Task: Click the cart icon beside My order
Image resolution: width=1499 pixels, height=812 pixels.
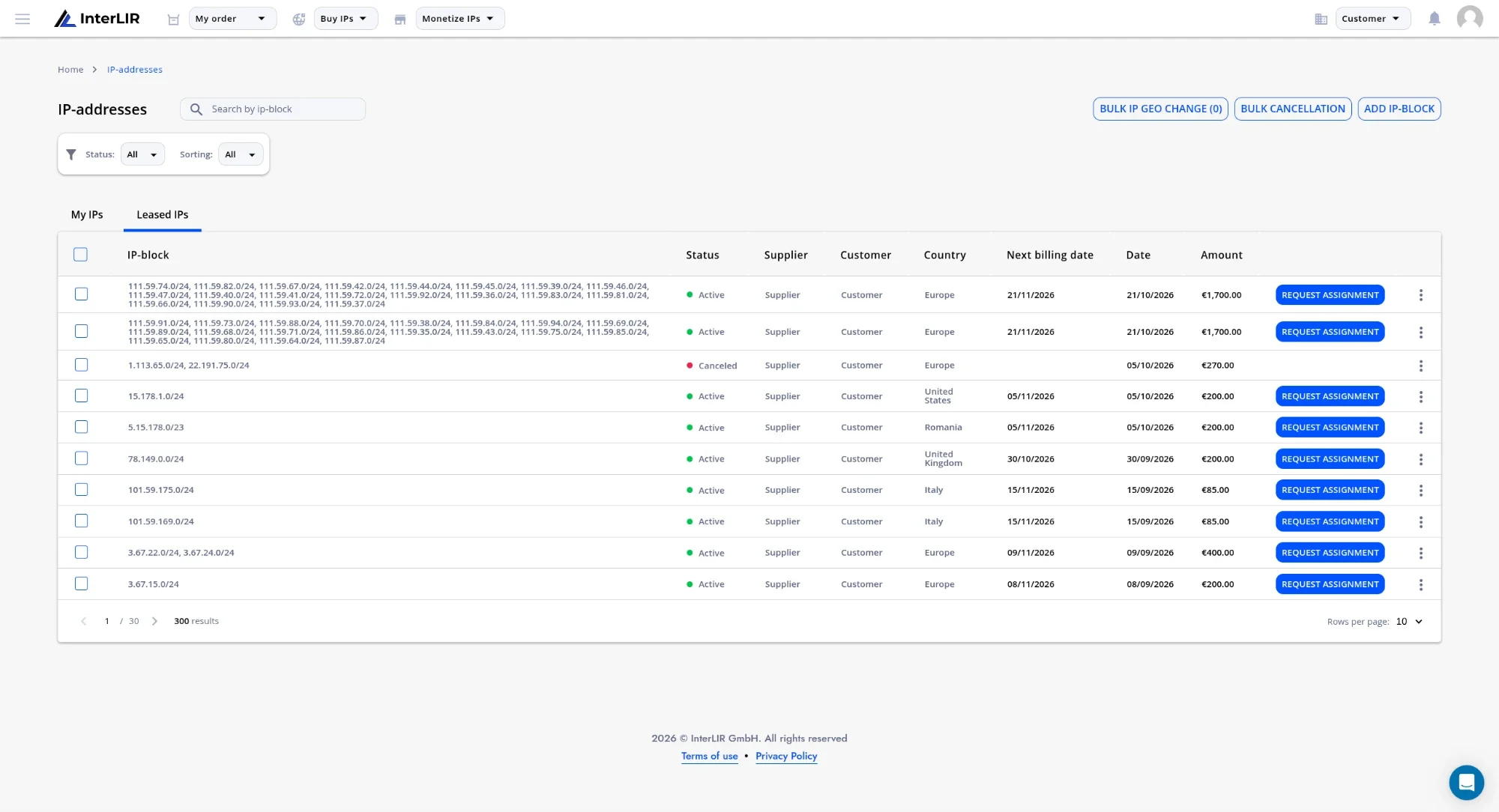Action: (x=173, y=19)
